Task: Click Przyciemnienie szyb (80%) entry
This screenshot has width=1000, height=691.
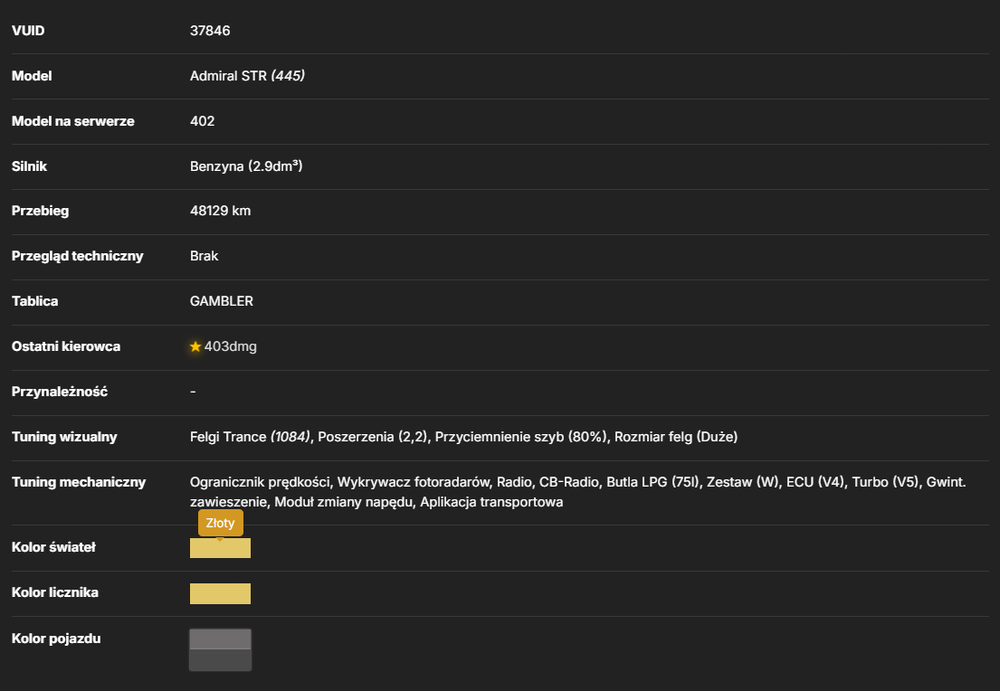Action: 521,437
